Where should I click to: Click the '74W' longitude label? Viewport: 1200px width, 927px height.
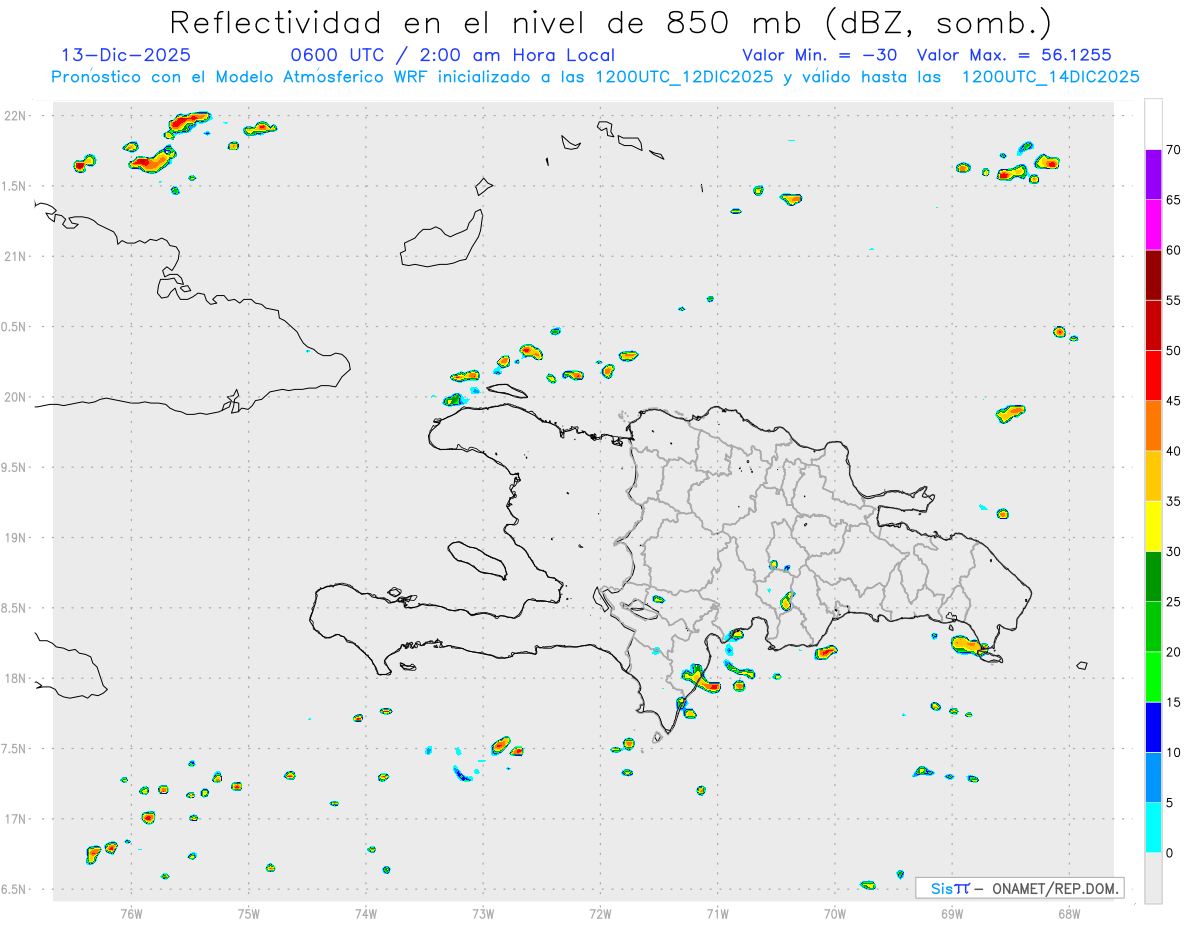(366, 914)
